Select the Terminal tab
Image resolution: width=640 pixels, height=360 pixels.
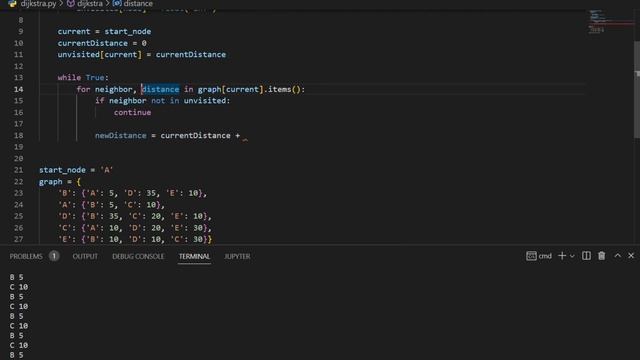(194, 256)
